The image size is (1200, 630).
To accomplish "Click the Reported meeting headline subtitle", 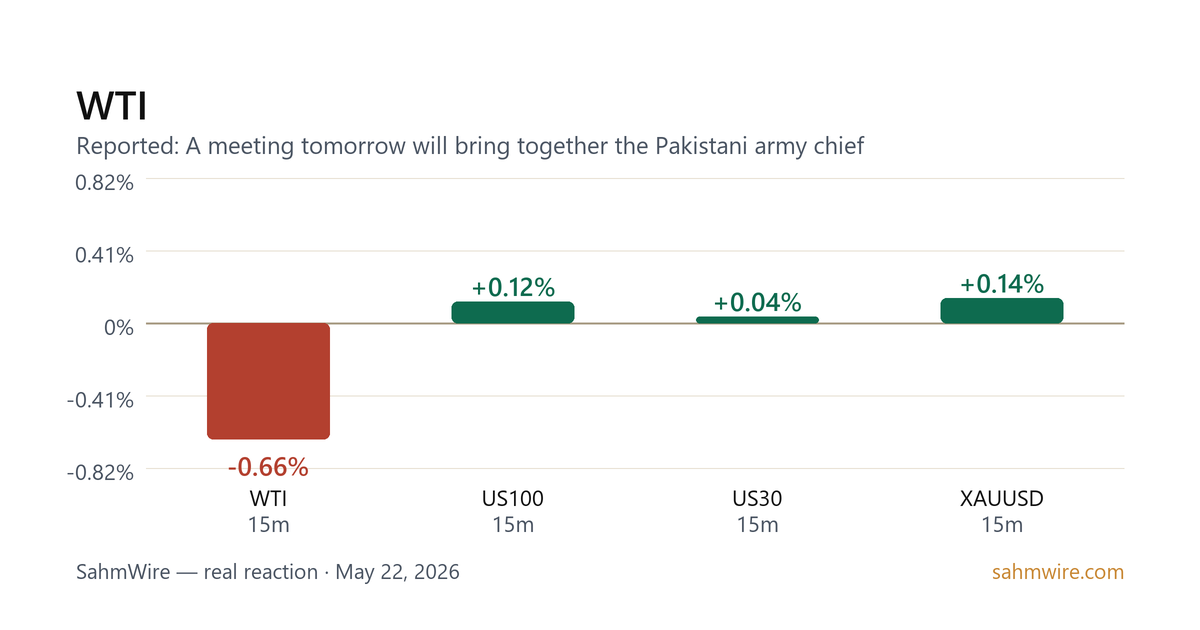I will (x=470, y=147).
